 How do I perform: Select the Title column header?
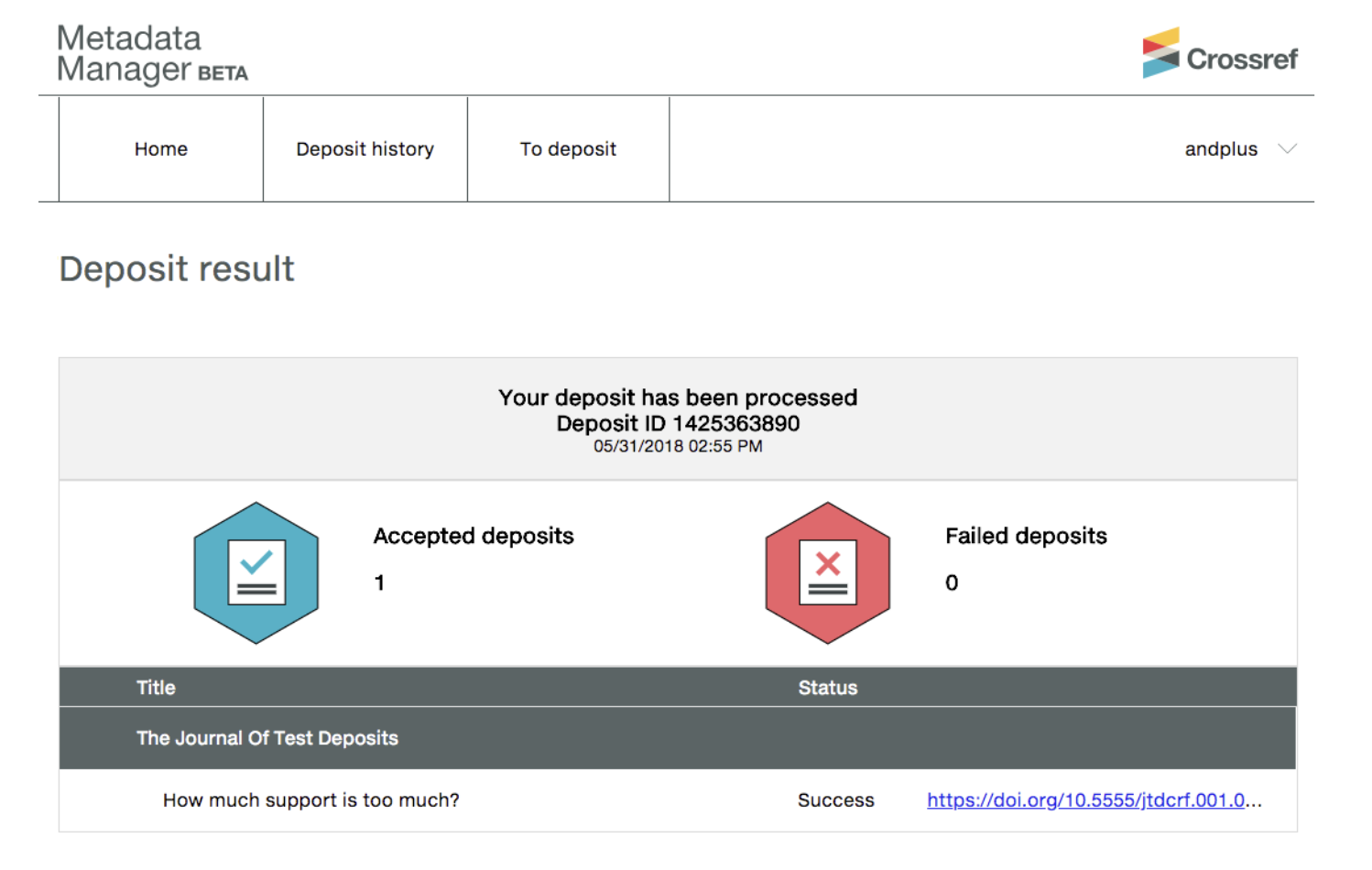pos(156,687)
